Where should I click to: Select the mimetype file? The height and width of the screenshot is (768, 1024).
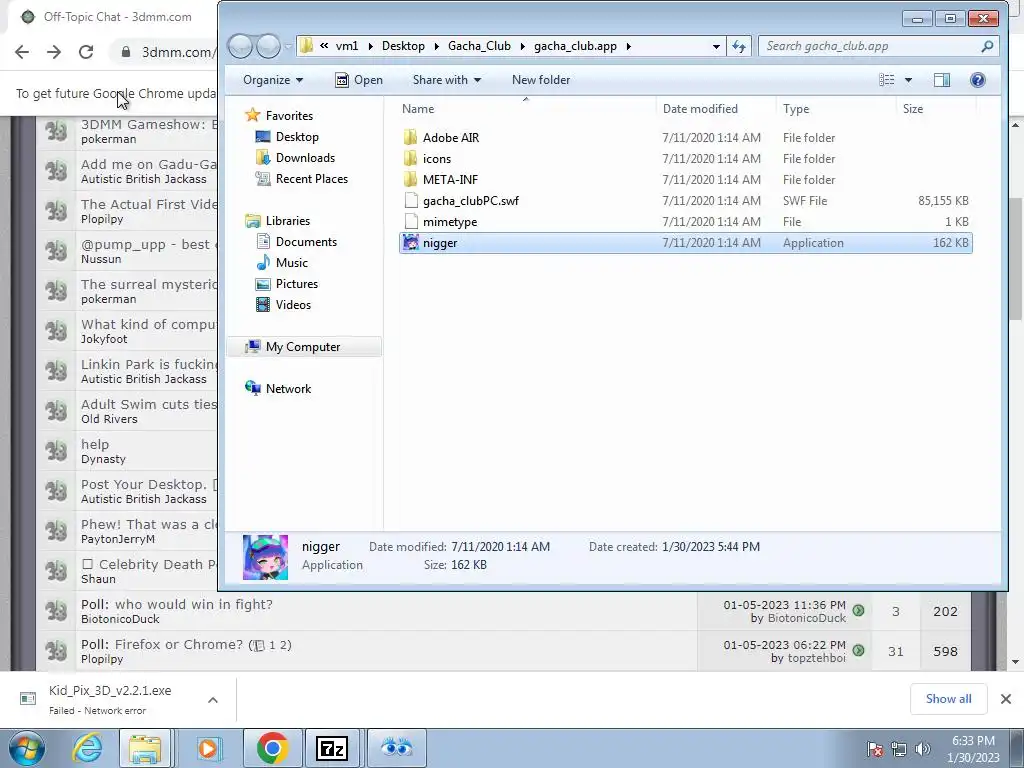pyautogui.click(x=450, y=221)
